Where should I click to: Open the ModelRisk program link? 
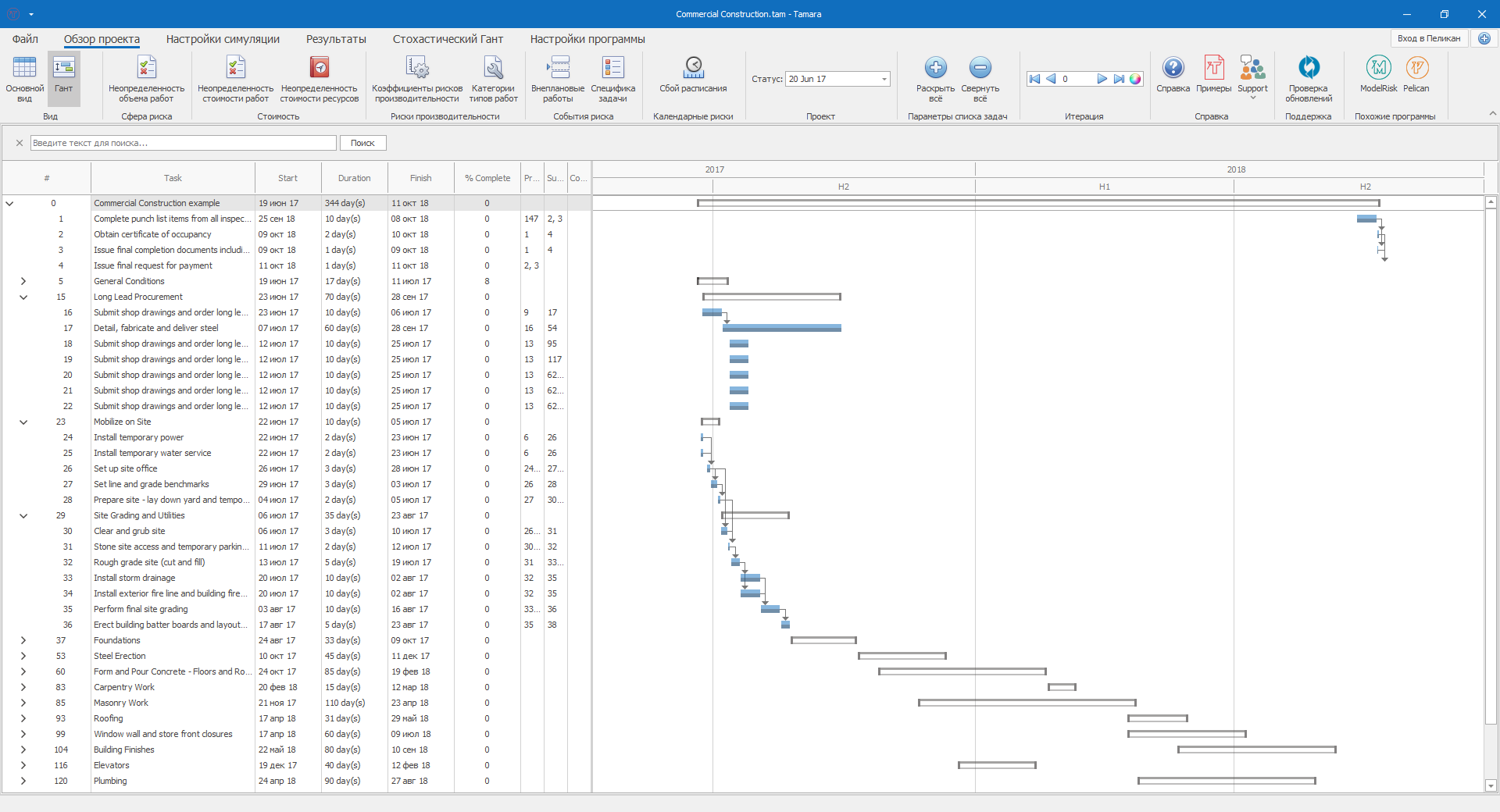point(1378,75)
